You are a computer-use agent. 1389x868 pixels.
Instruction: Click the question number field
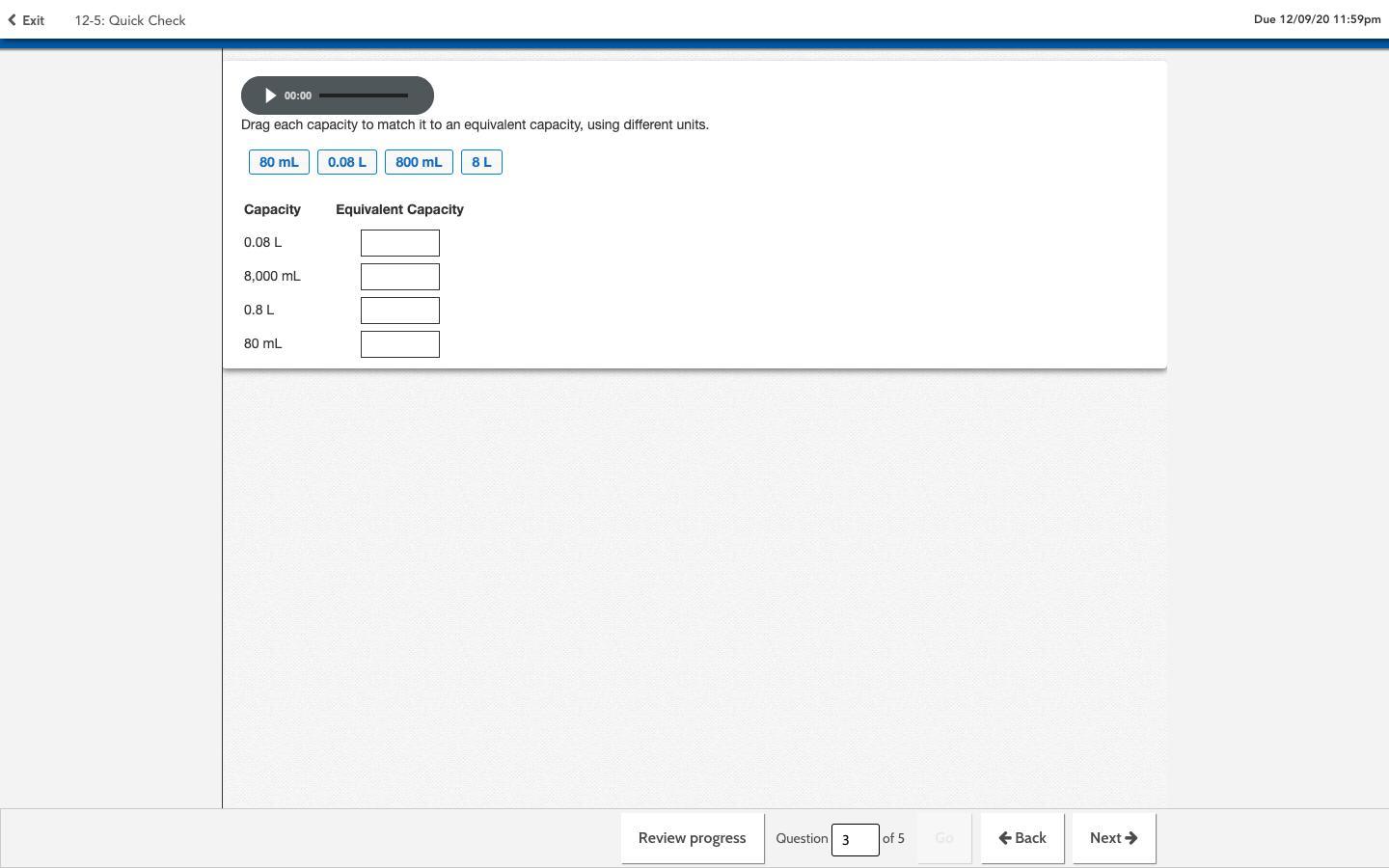tap(856, 839)
